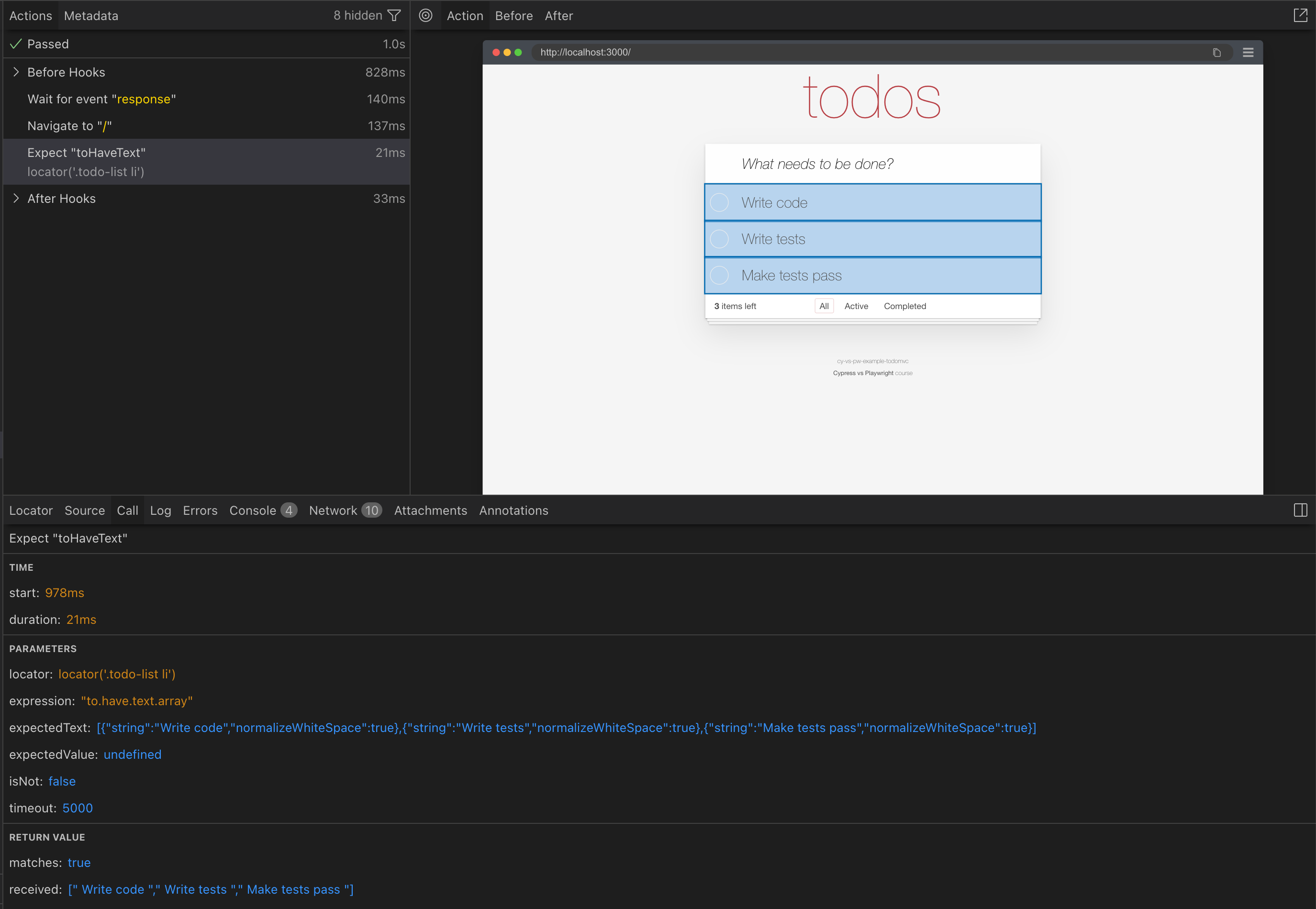Toggle the bottom panel split layout icon
Screen dimensions: 1316x909
pyautogui.click(x=1300, y=510)
